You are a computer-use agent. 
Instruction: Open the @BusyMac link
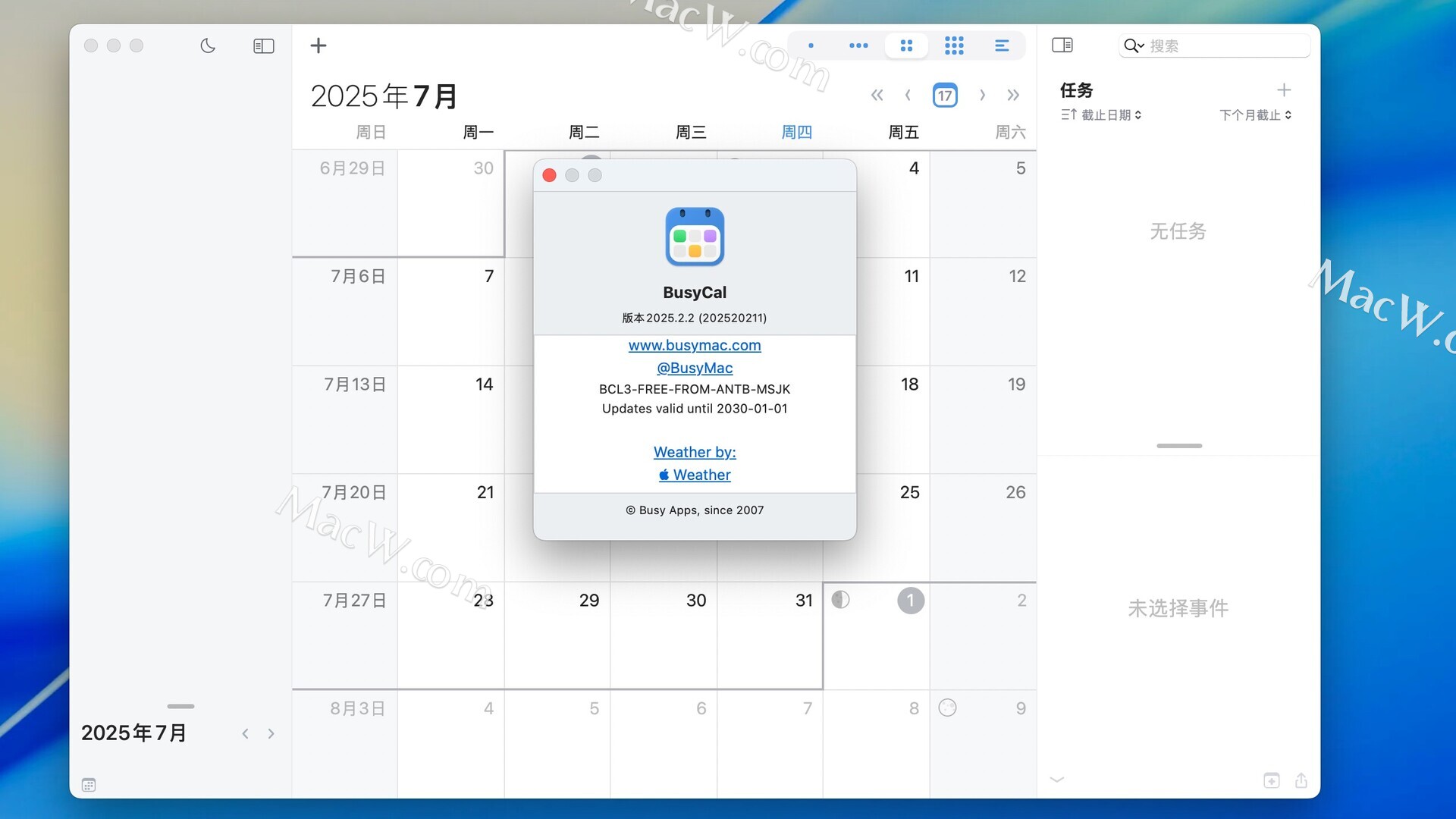tap(695, 368)
